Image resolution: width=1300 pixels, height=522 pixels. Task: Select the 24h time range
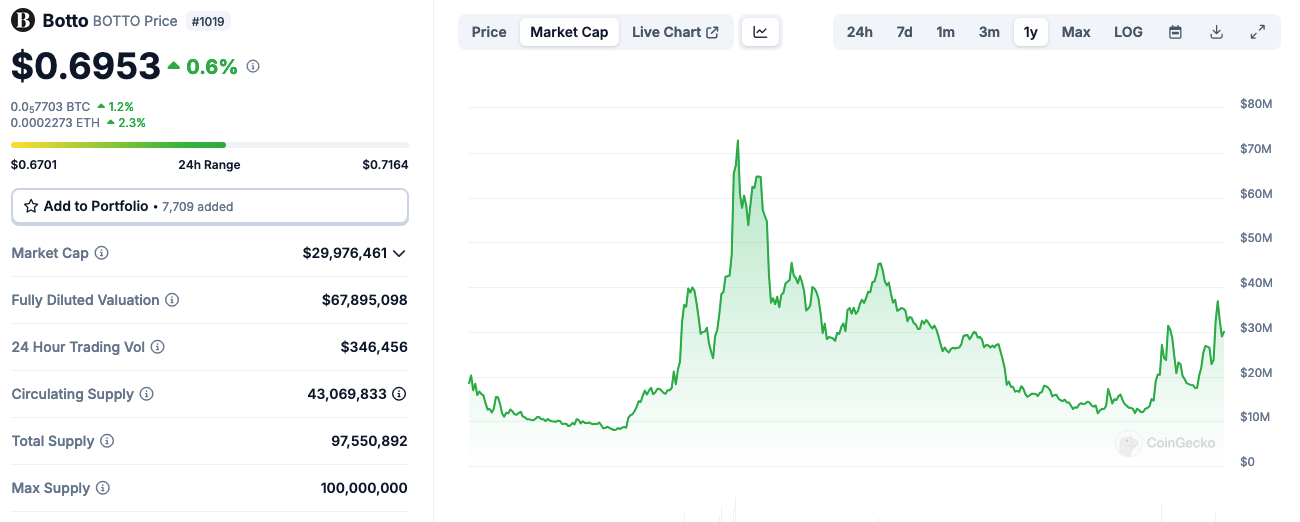[860, 32]
